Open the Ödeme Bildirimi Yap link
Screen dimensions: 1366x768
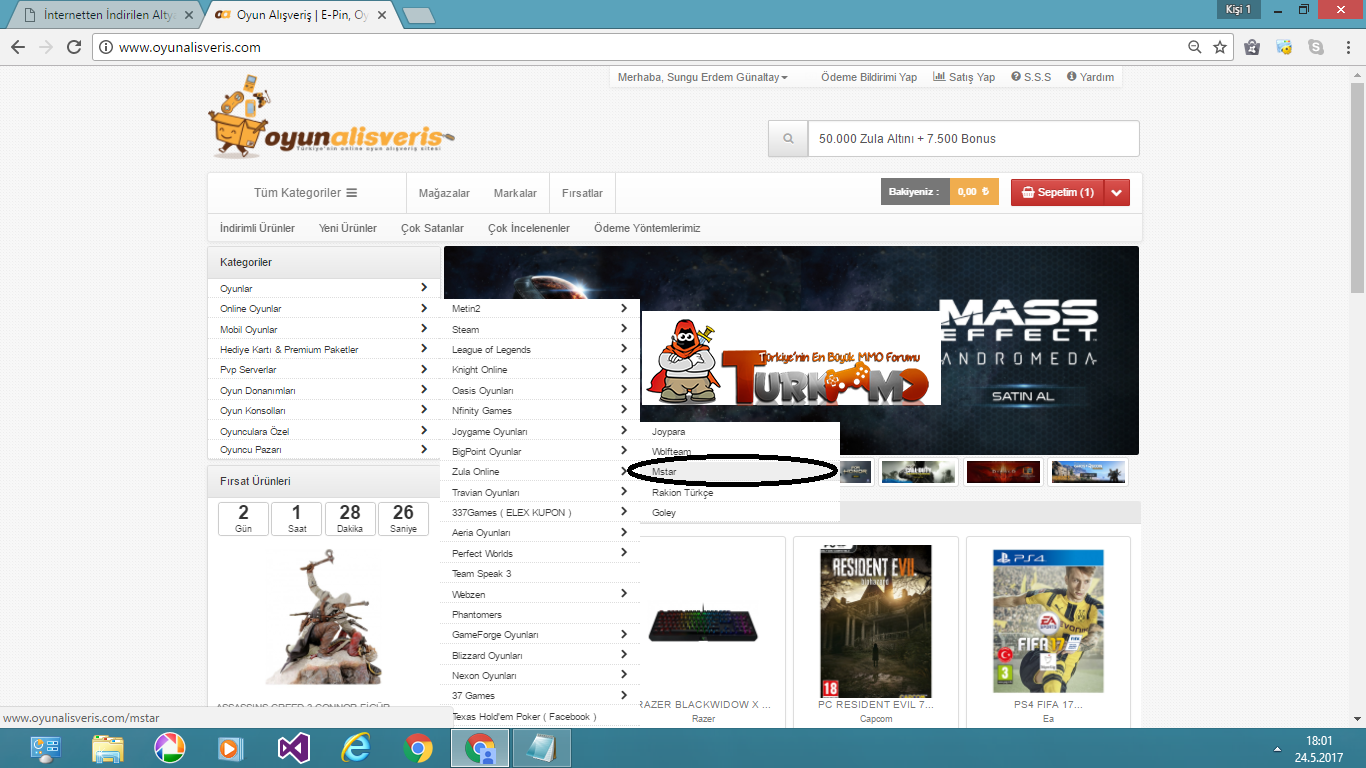point(869,77)
